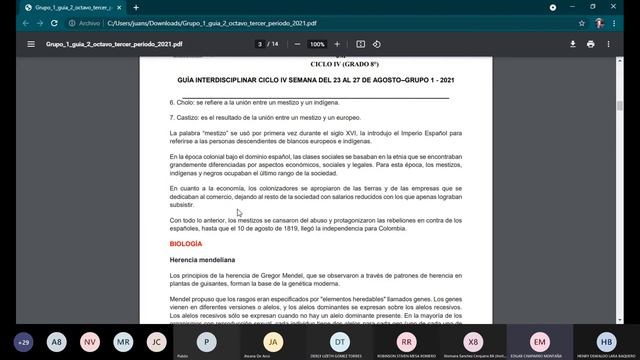
Task: Select participant tile HB
Action: tap(607, 342)
